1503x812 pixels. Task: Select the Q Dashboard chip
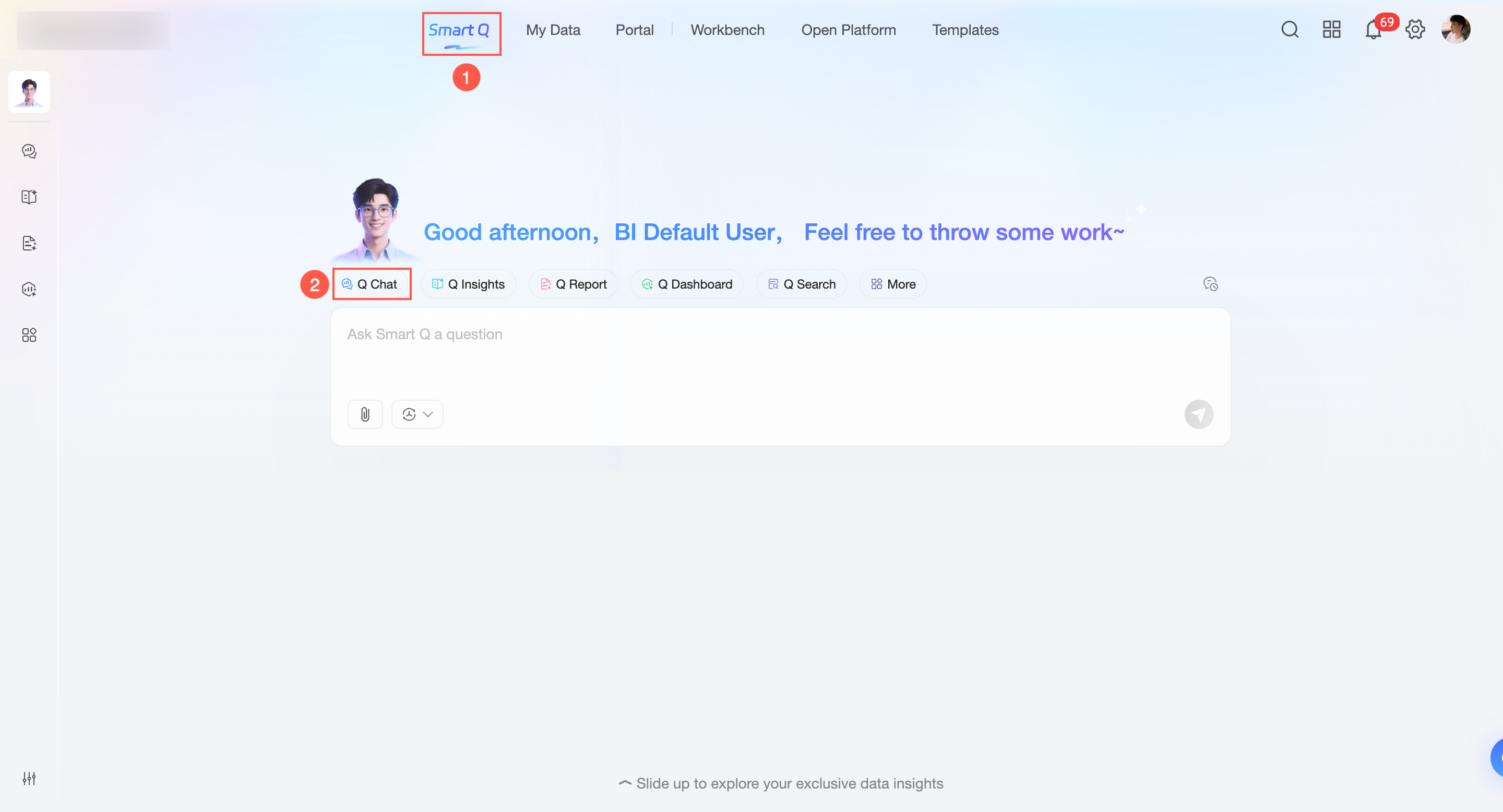687,284
